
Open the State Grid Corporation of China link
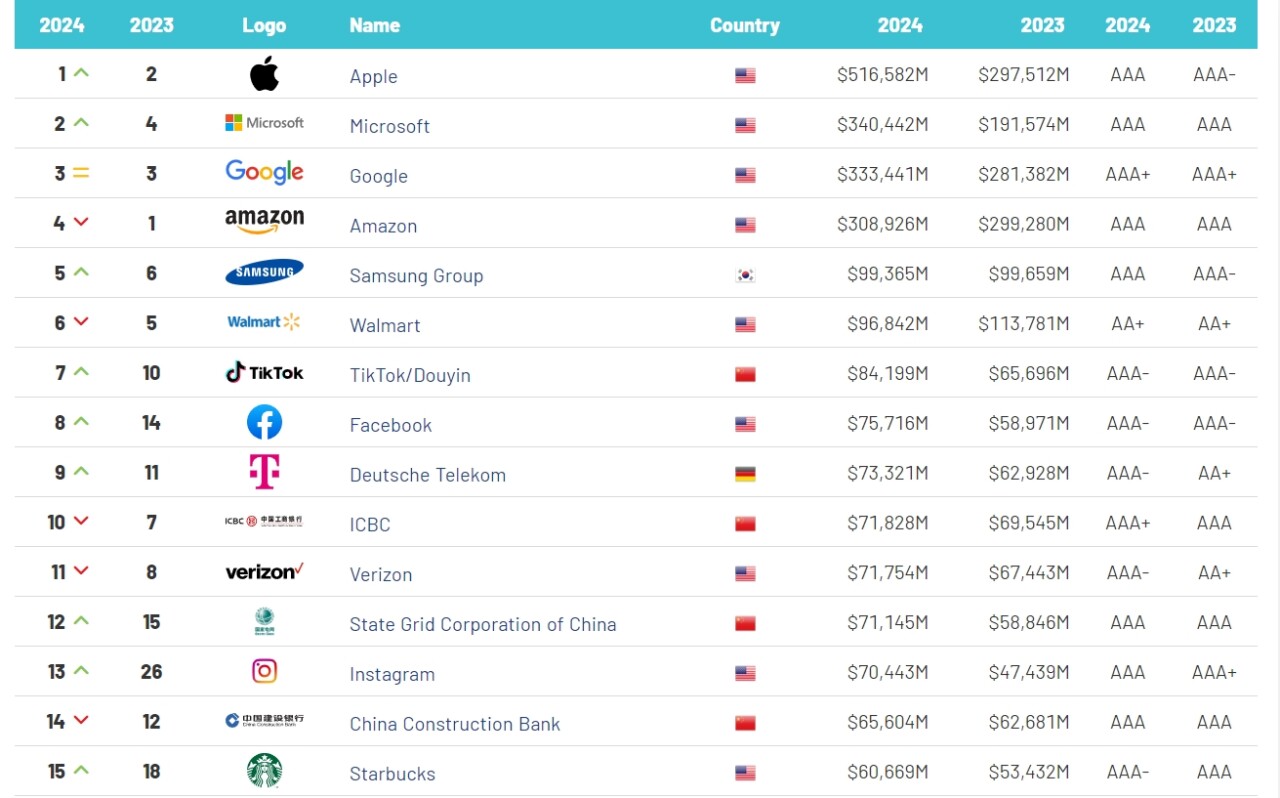coord(482,625)
